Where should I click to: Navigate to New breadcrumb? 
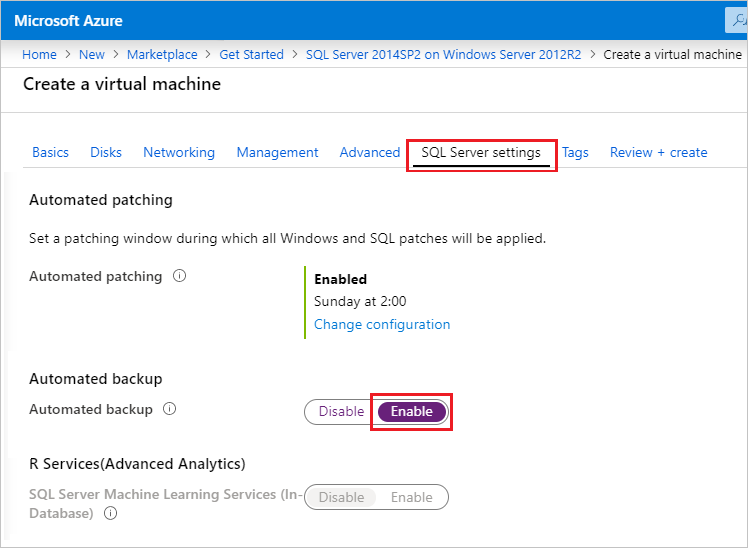coord(92,54)
